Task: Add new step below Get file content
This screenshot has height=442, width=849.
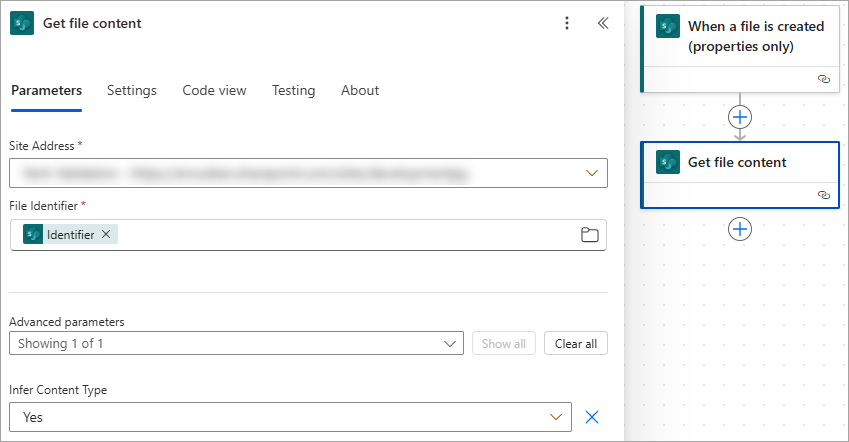Action: point(740,229)
